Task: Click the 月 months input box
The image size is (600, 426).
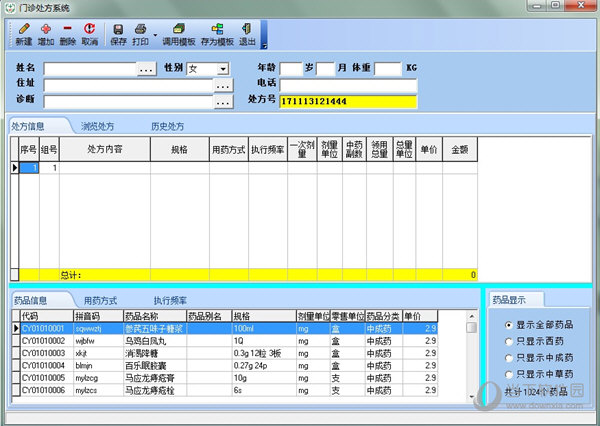Action: 326,69
